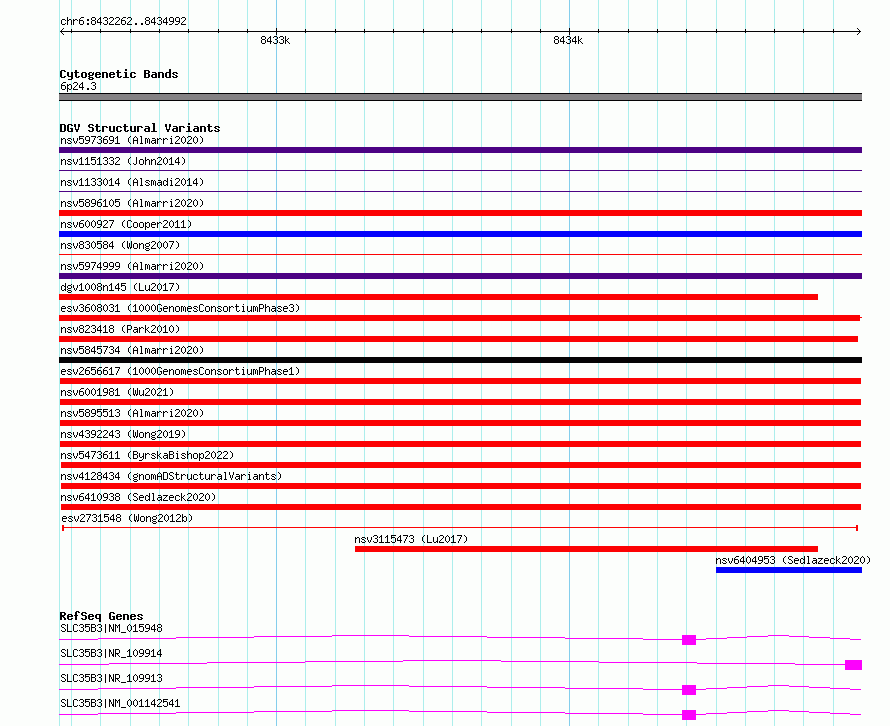Viewport: 890px width, 726px height.
Task: Click the 8433k ruler tick label
Action: tap(275, 40)
